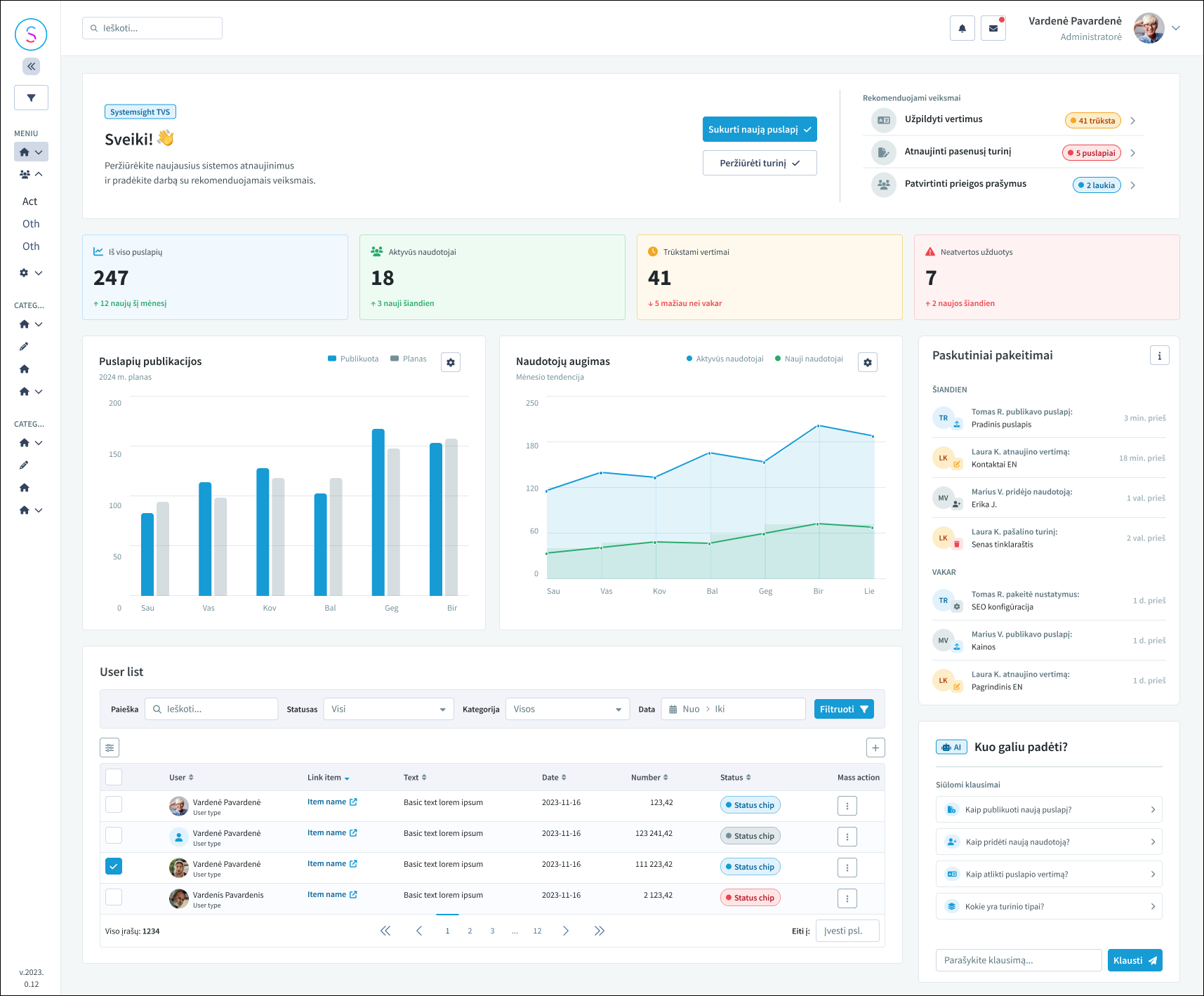Image resolution: width=1204 pixels, height=996 pixels.
Task: Open mass action menu for first row
Action: point(847,806)
